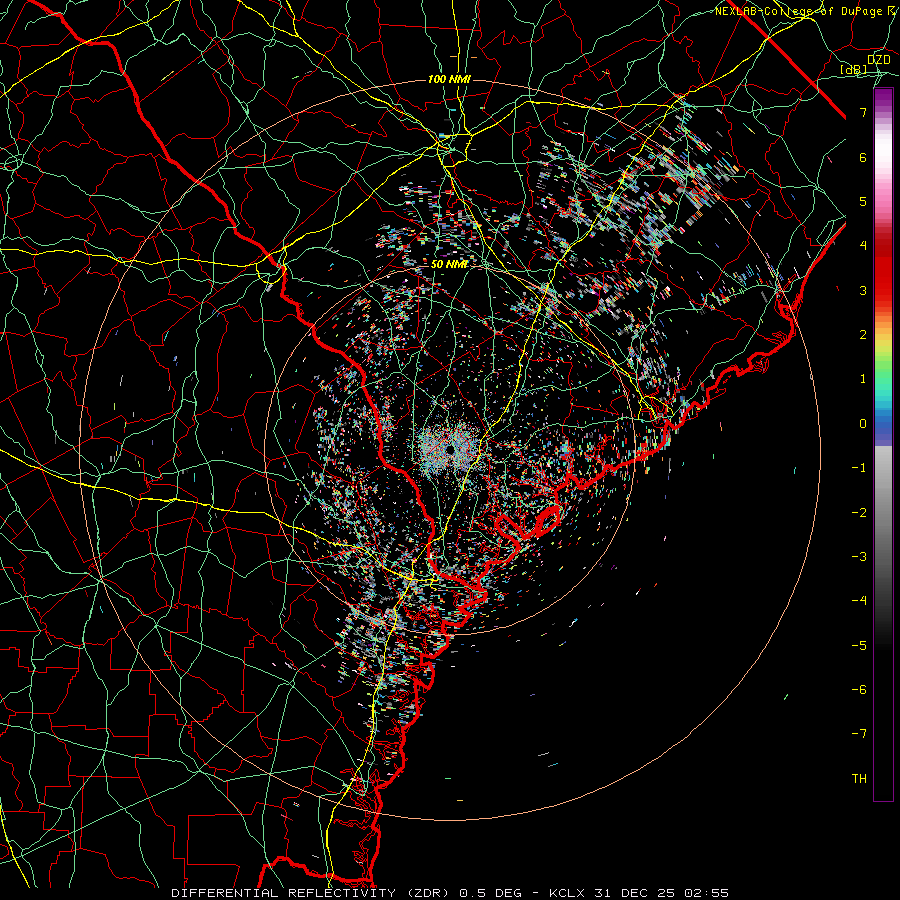Click the 100 NMI range ring label
This screenshot has height=900, width=900.
pos(449,79)
